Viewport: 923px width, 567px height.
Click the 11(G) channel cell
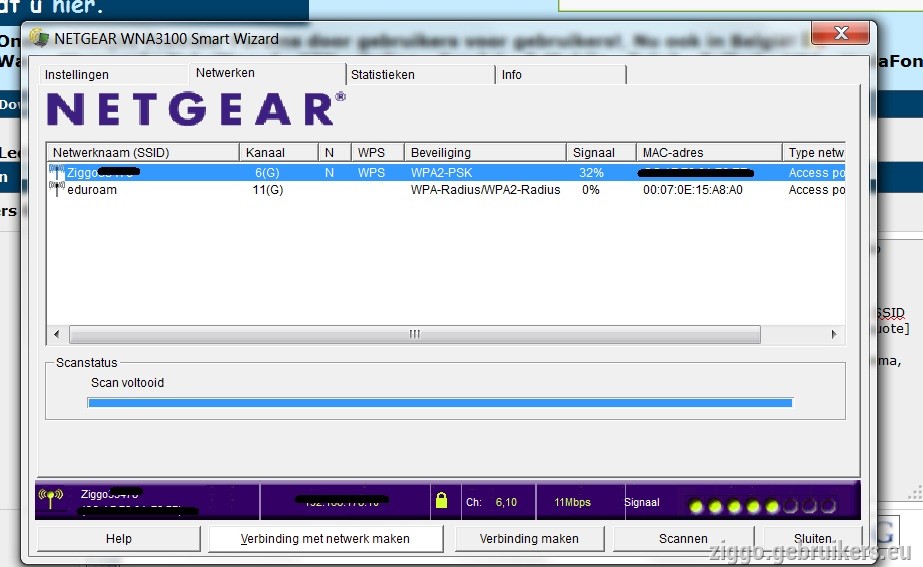coord(268,190)
